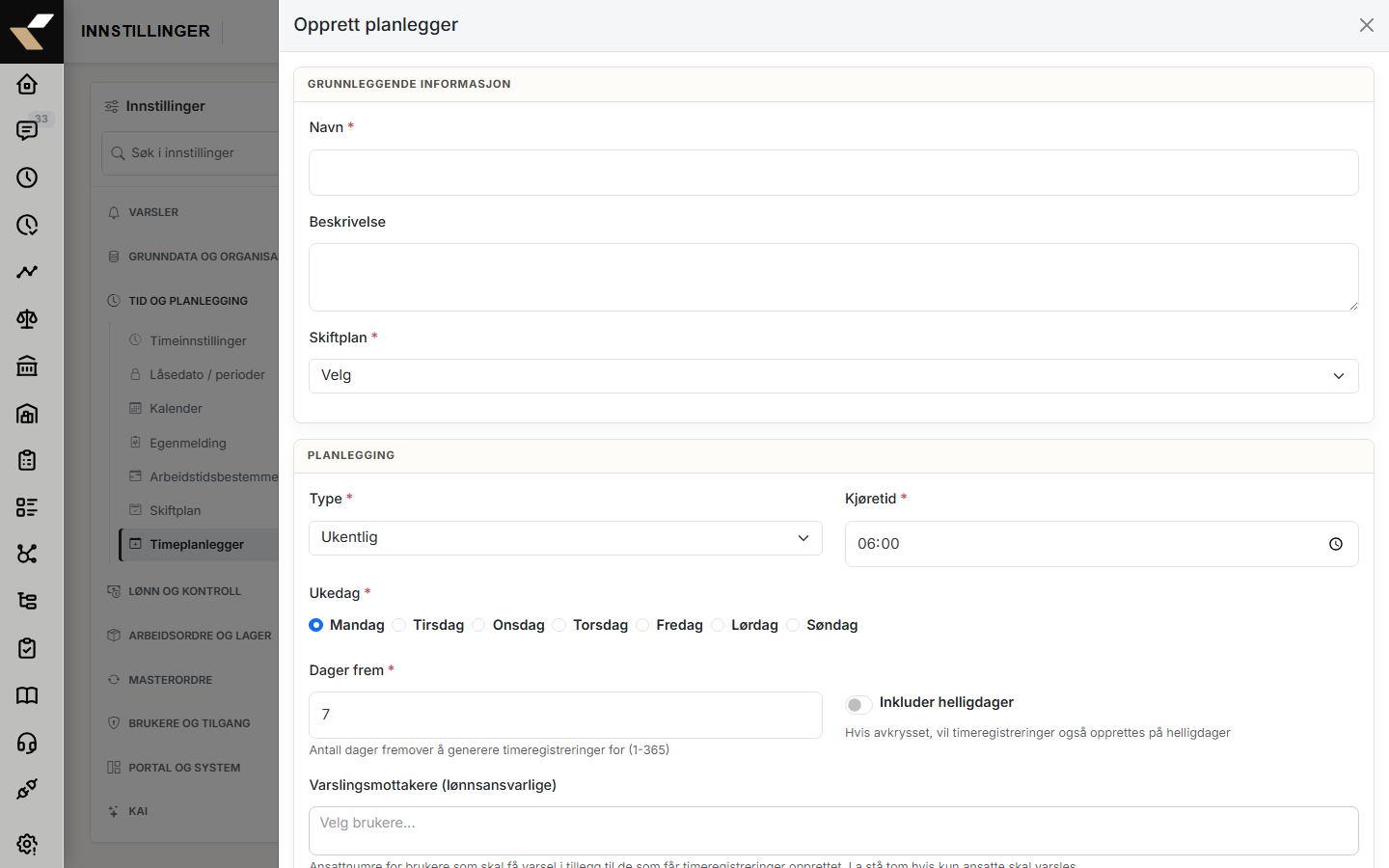1389x868 pixels.
Task: Open the open book icon
Action: click(27, 695)
